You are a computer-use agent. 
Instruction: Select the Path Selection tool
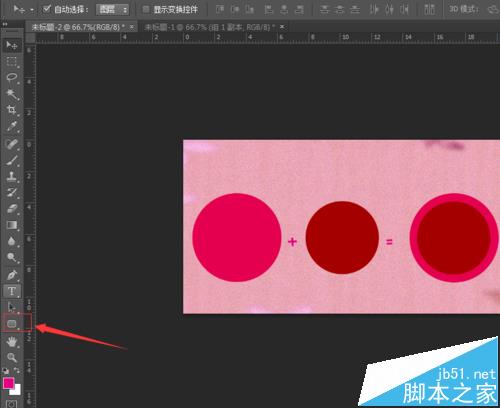[12, 307]
